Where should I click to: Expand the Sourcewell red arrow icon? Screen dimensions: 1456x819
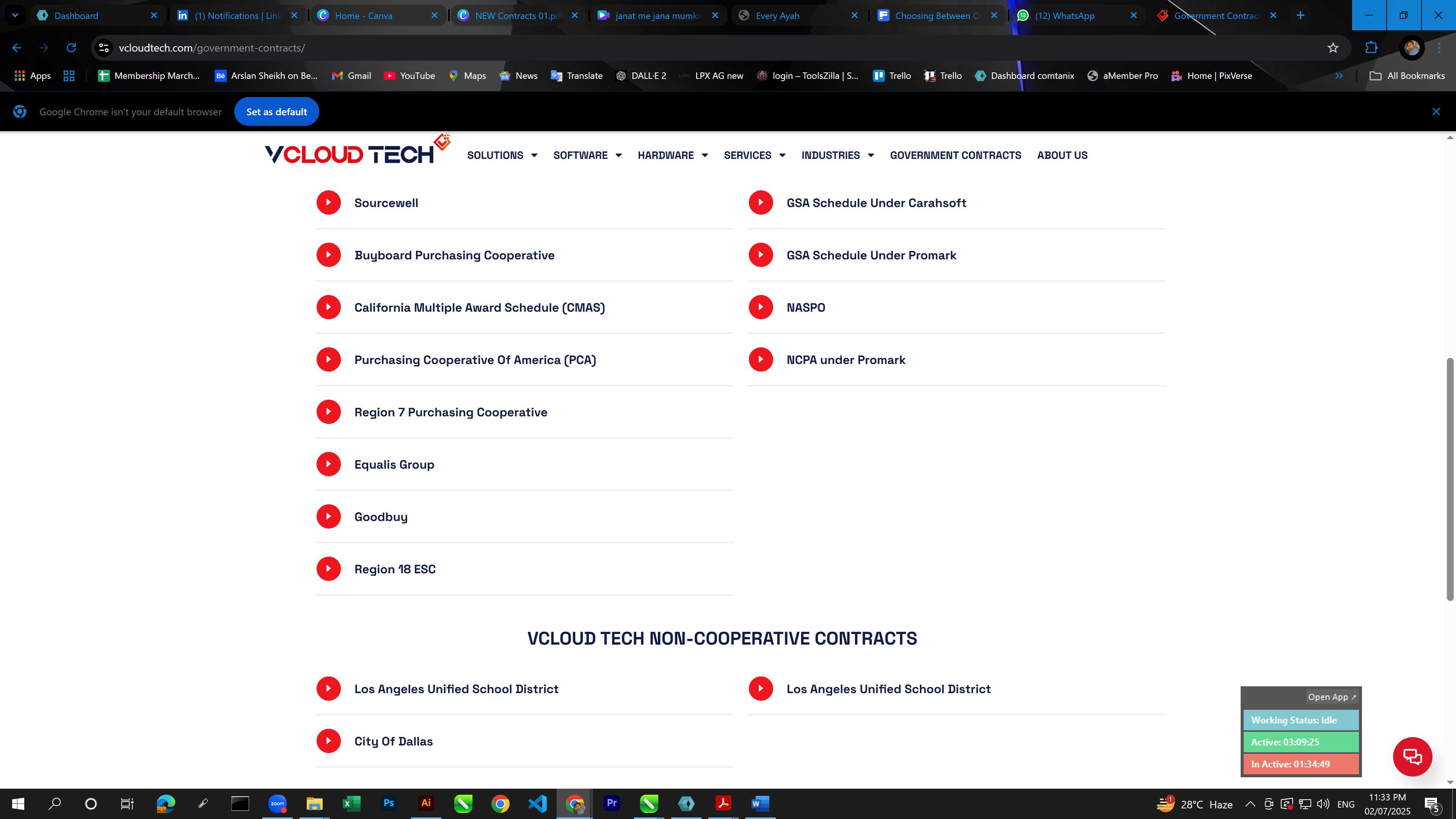click(x=328, y=202)
